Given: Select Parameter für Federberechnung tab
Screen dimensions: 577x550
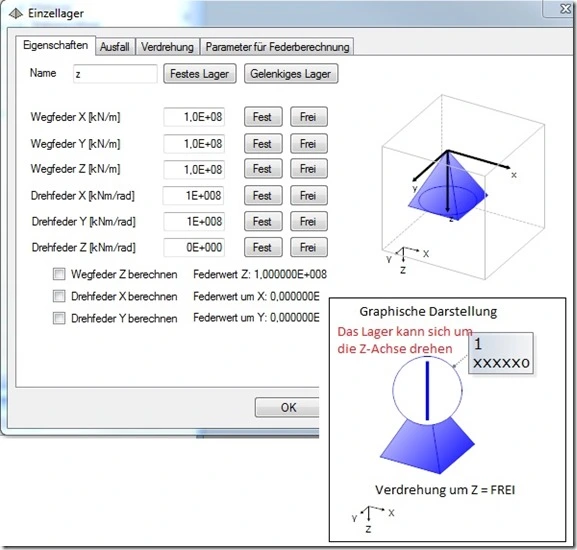Looking at the screenshot, I should 277,47.
